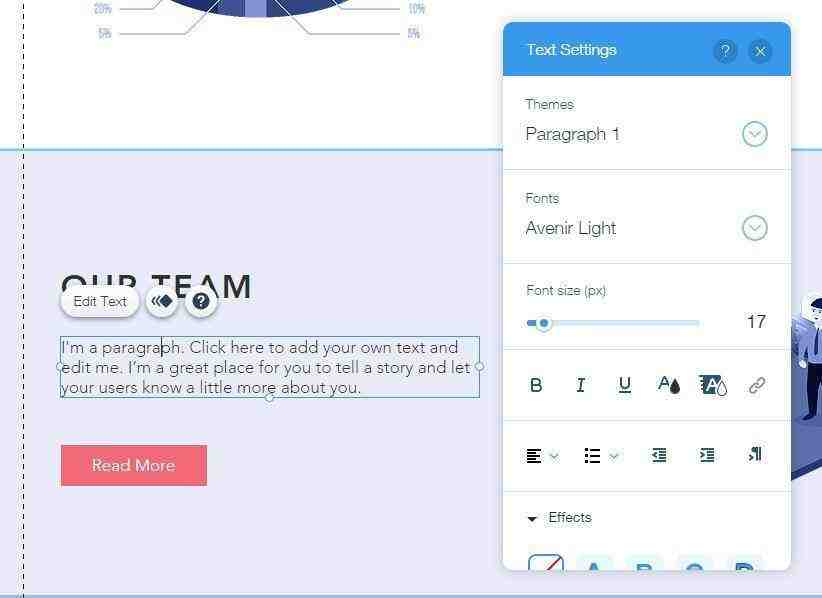Click the link icon in Text Settings
Viewport: 822px width, 598px height.
tap(756, 385)
